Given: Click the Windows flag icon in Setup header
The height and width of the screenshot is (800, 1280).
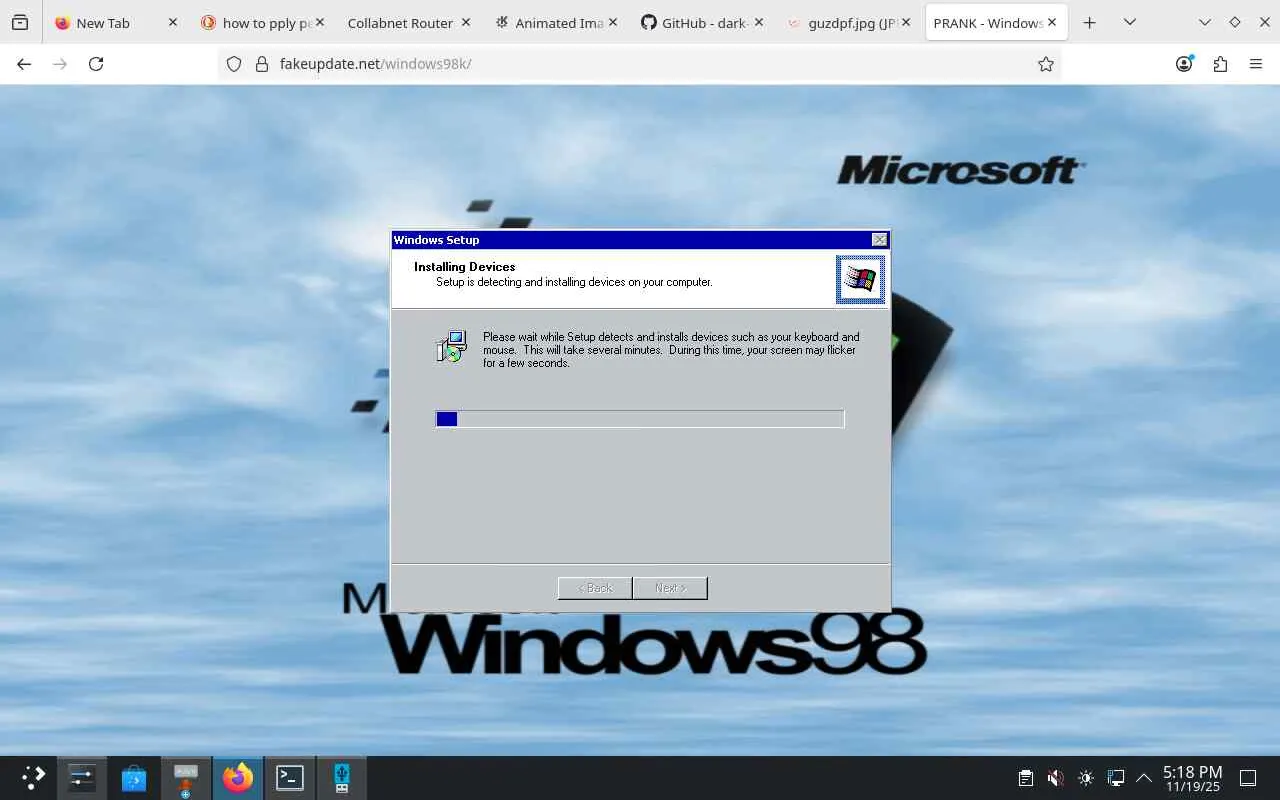Looking at the screenshot, I should click(x=860, y=279).
